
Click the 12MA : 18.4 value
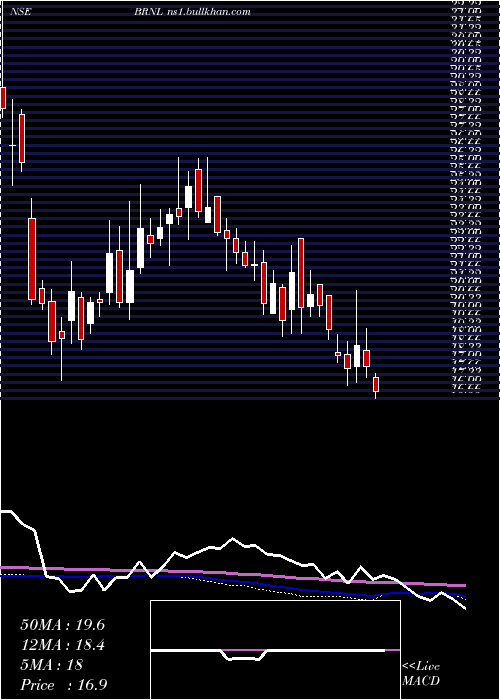tap(62, 645)
